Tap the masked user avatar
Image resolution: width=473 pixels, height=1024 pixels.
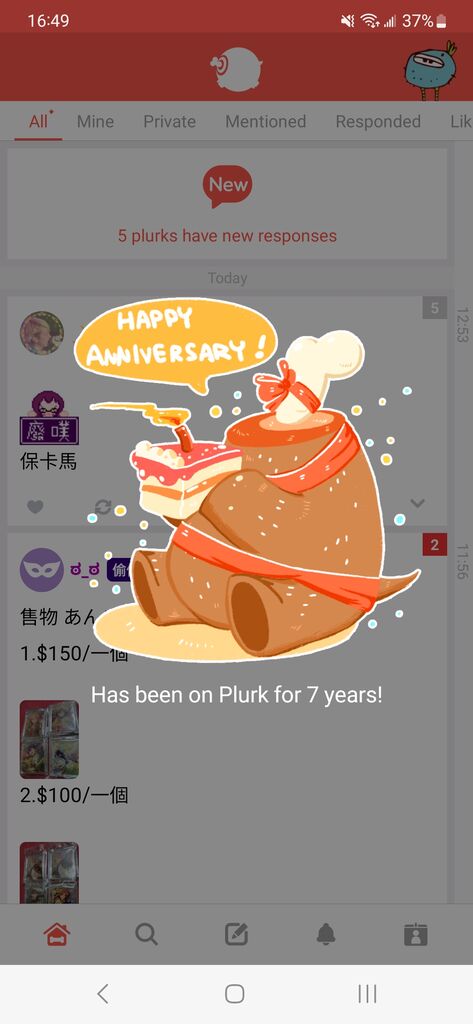tap(42, 569)
